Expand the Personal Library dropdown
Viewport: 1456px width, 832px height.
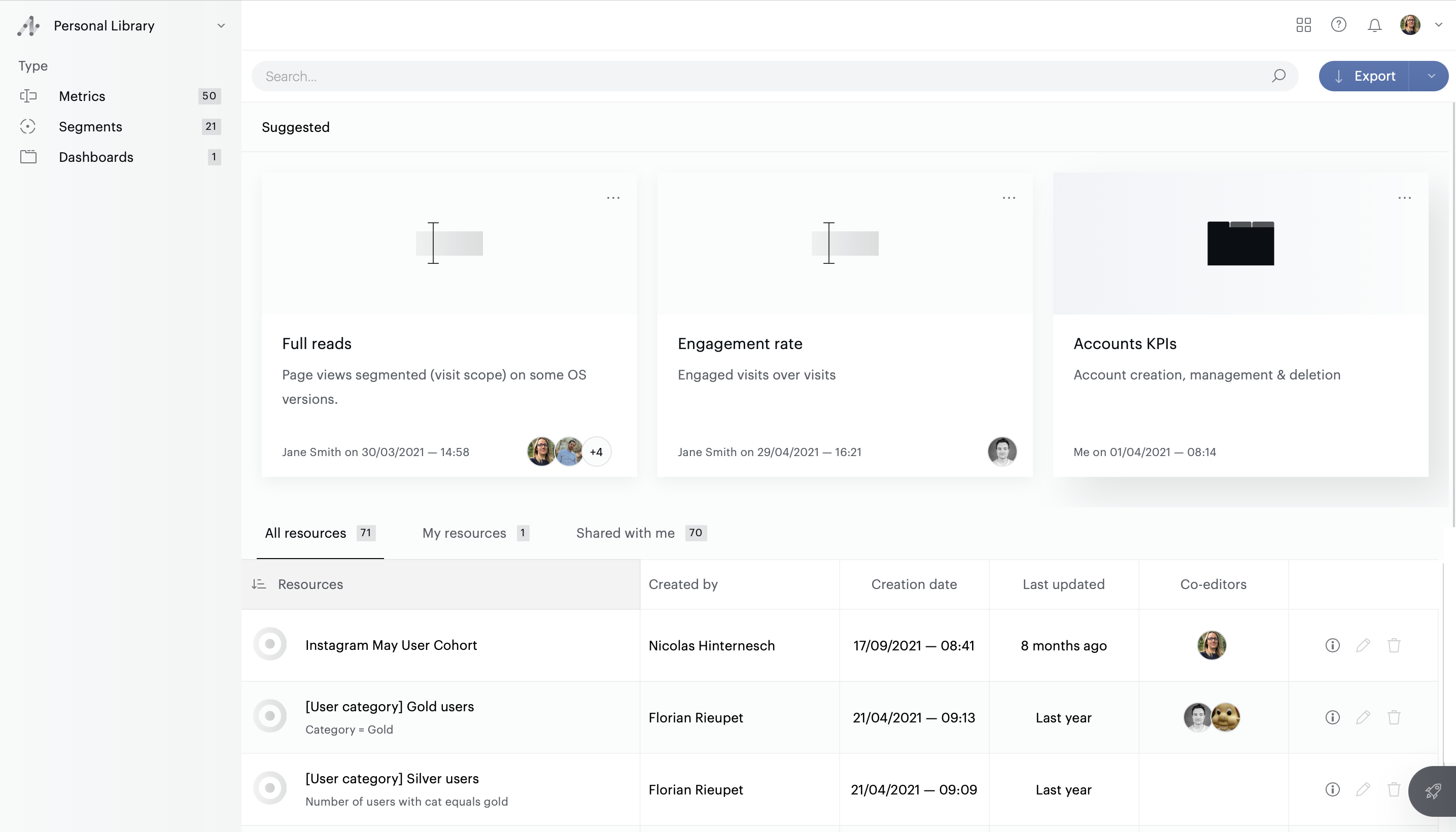click(221, 26)
